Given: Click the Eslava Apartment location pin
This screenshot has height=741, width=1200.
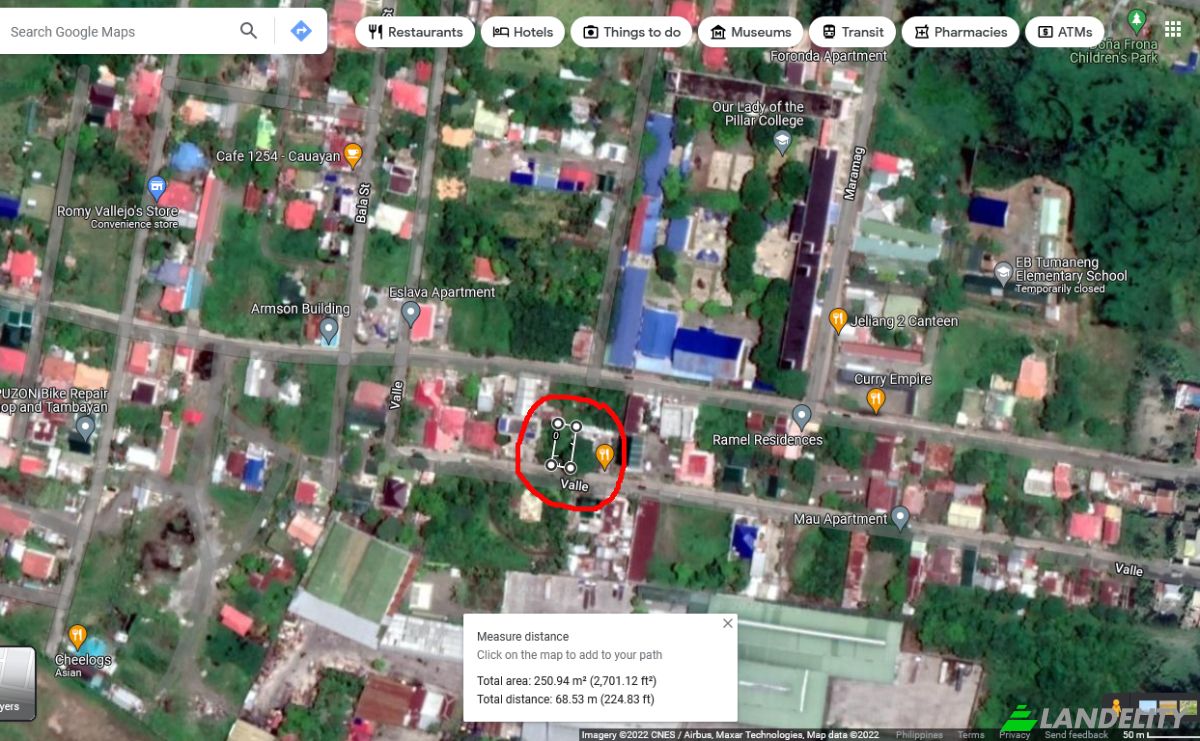Looking at the screenshot, I should [410, 313].
